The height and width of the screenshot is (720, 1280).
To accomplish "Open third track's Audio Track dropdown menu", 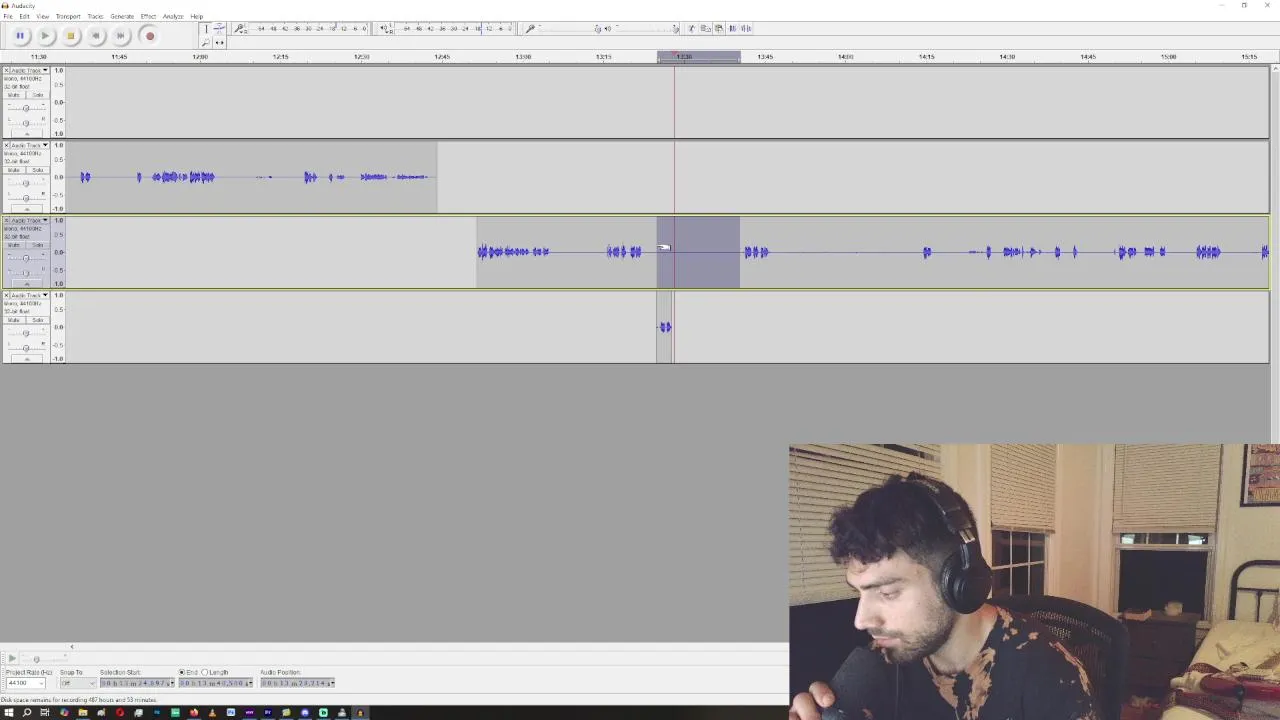I will (x=30, y=220).
